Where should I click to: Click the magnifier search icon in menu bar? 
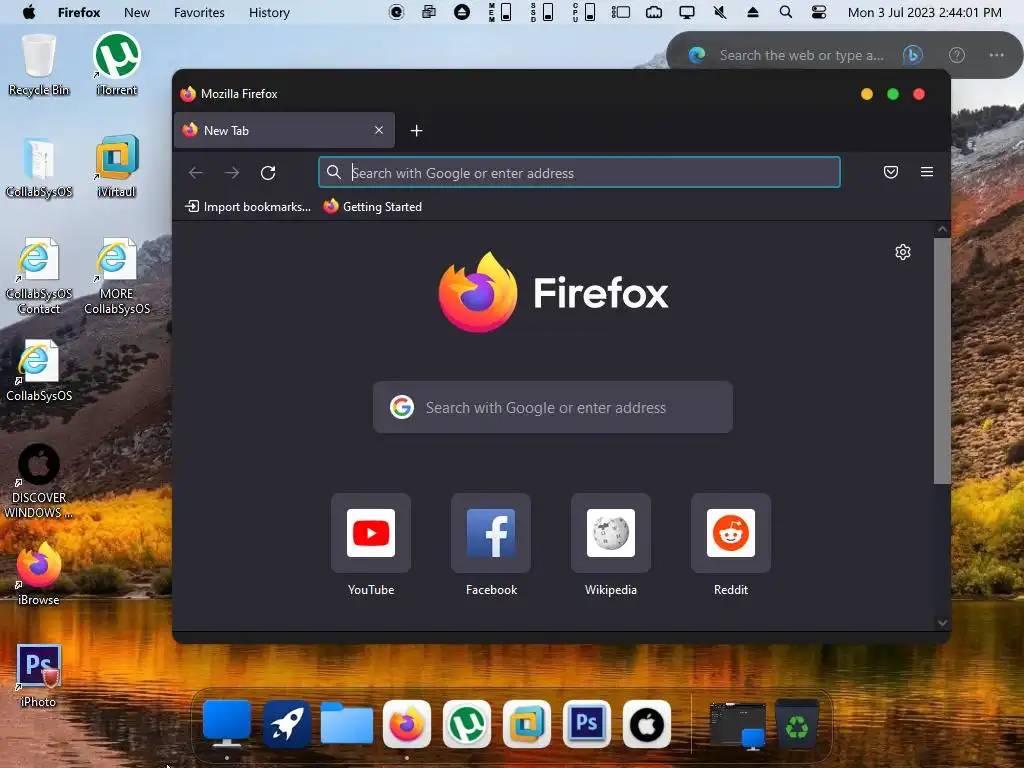(x=786, y=12)
